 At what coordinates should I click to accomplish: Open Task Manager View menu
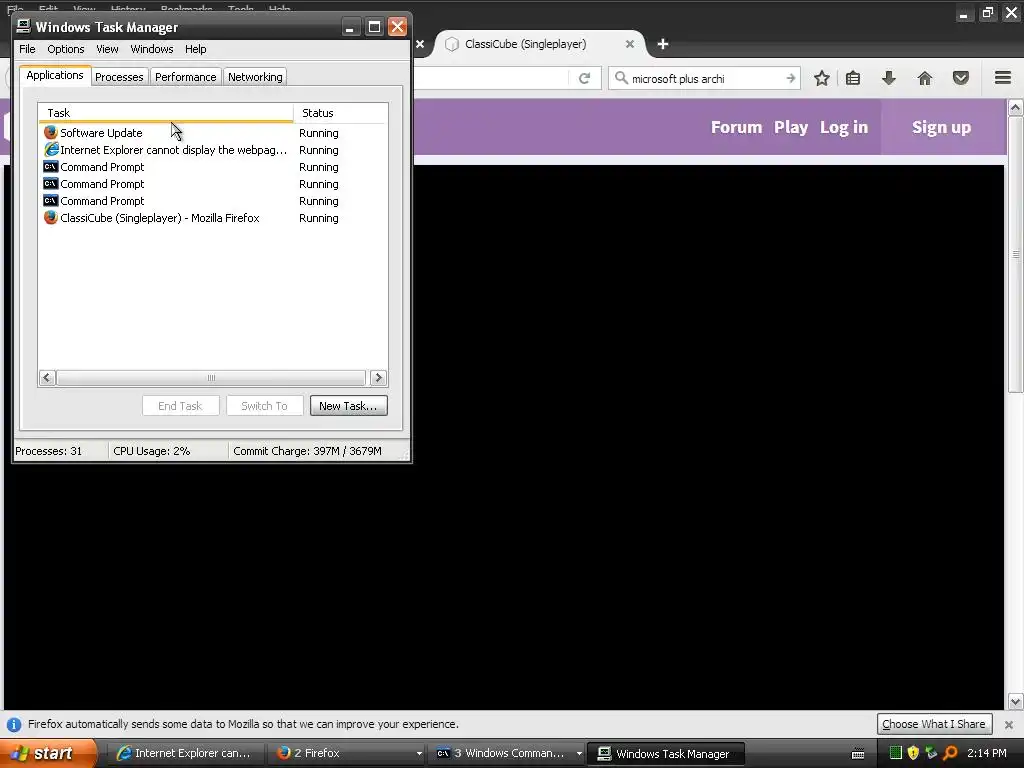[x=107, y=49]
